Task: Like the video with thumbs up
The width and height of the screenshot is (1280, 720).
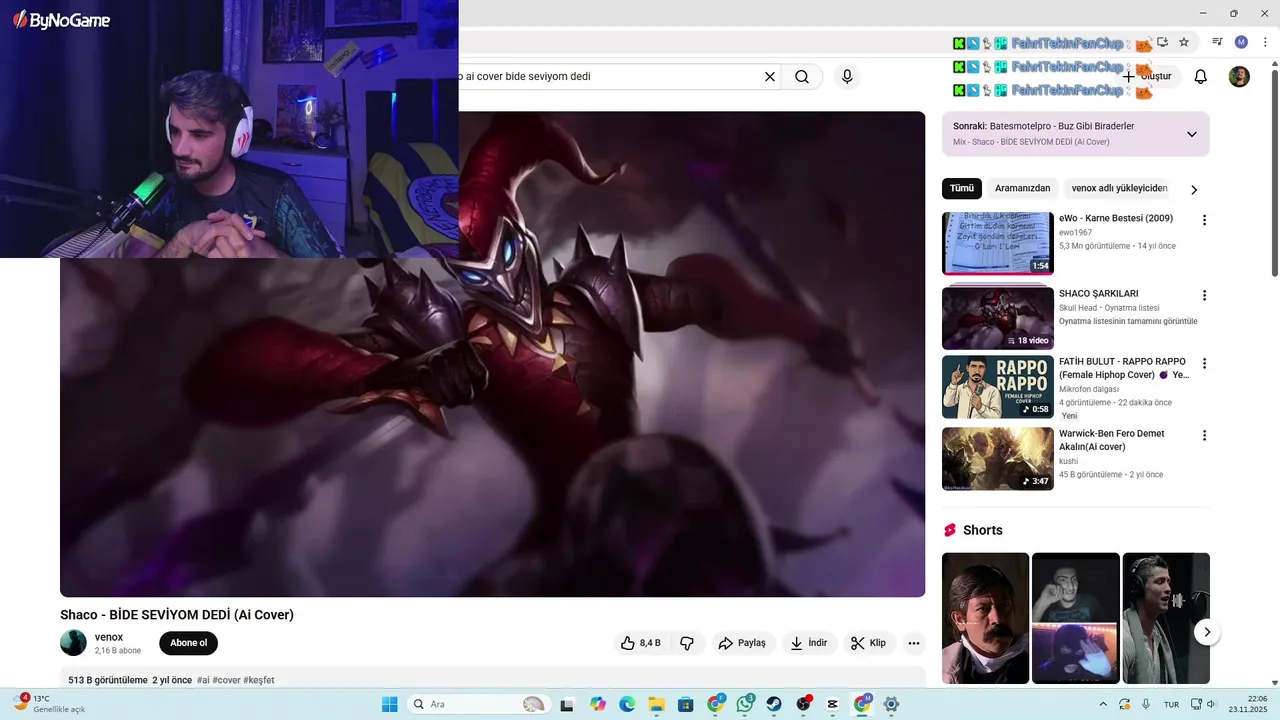Action: pyautogui.click(x=640, y=643)
